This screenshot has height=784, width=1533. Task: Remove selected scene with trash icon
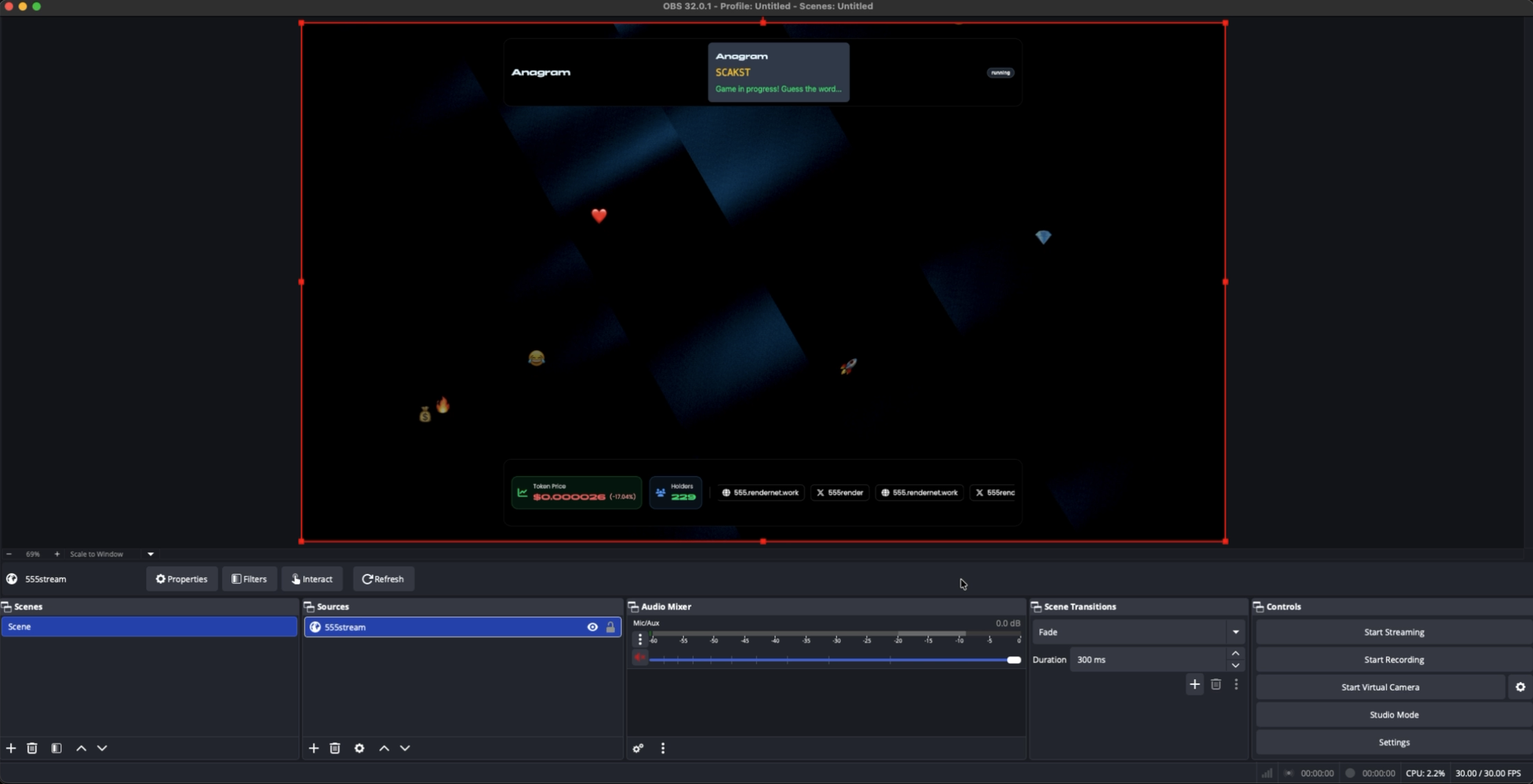click(x=32, y=748)
